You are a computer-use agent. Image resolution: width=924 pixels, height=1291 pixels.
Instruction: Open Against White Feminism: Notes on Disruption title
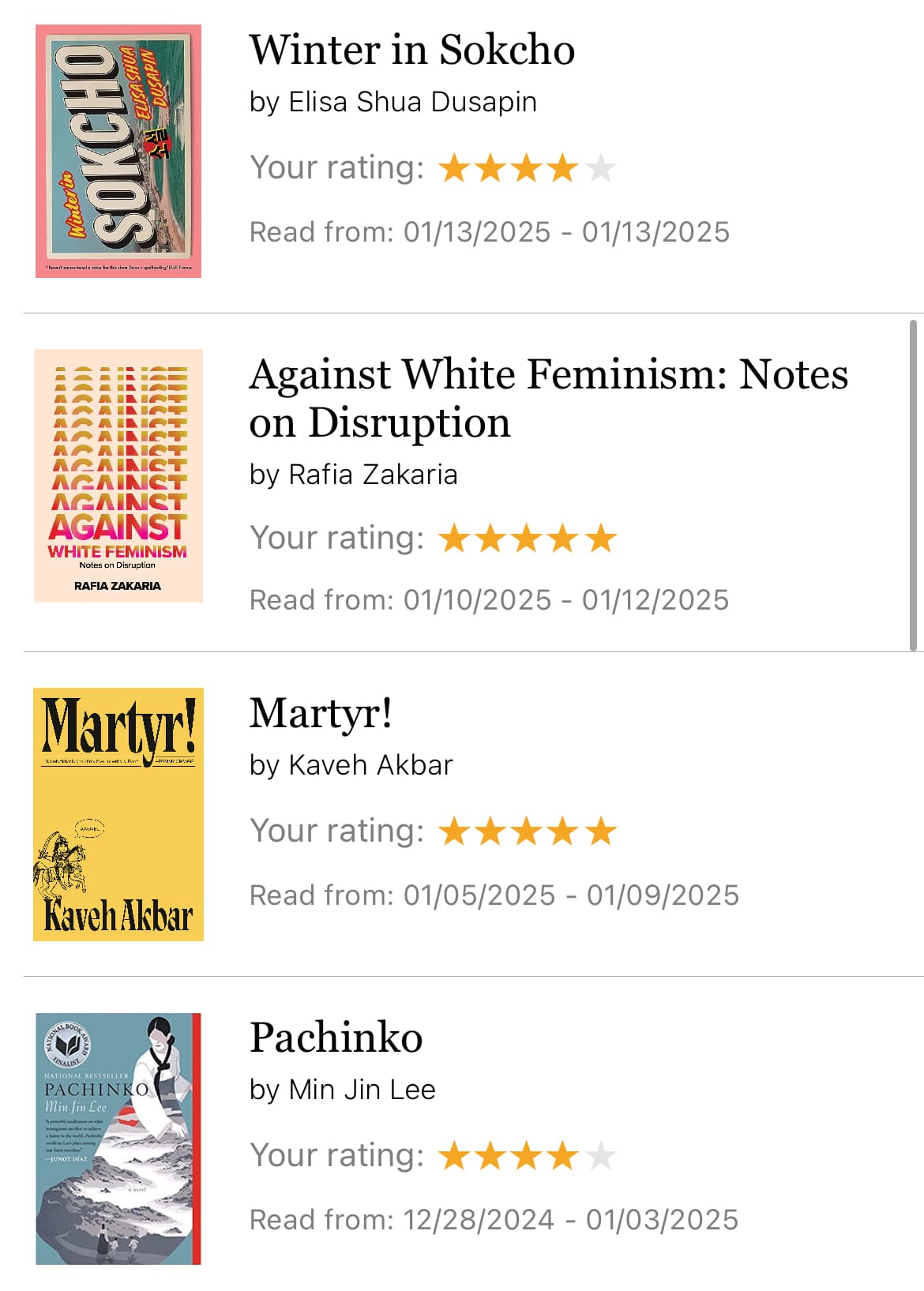(x=548, y=398)
